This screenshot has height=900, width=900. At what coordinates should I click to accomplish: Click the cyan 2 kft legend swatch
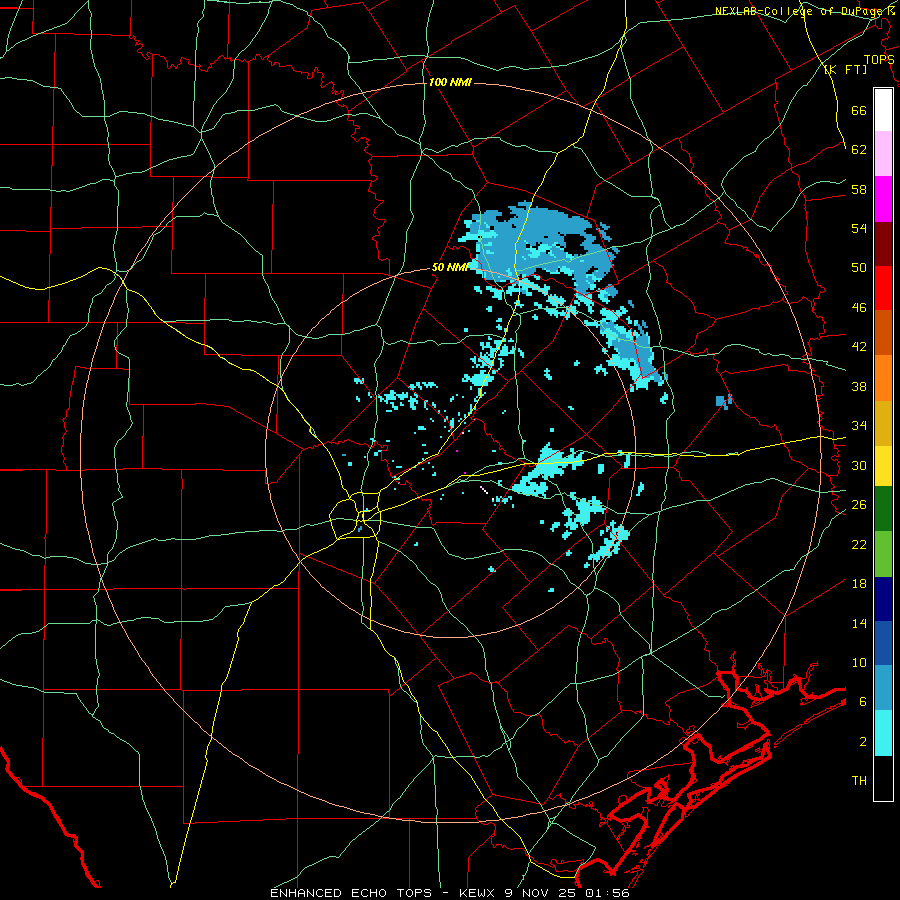(x=883, y=733)
